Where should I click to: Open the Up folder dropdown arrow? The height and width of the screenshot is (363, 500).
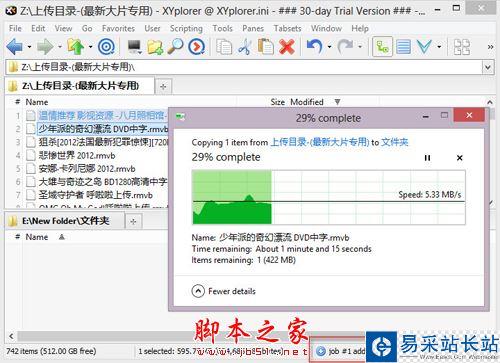[90, 47]
